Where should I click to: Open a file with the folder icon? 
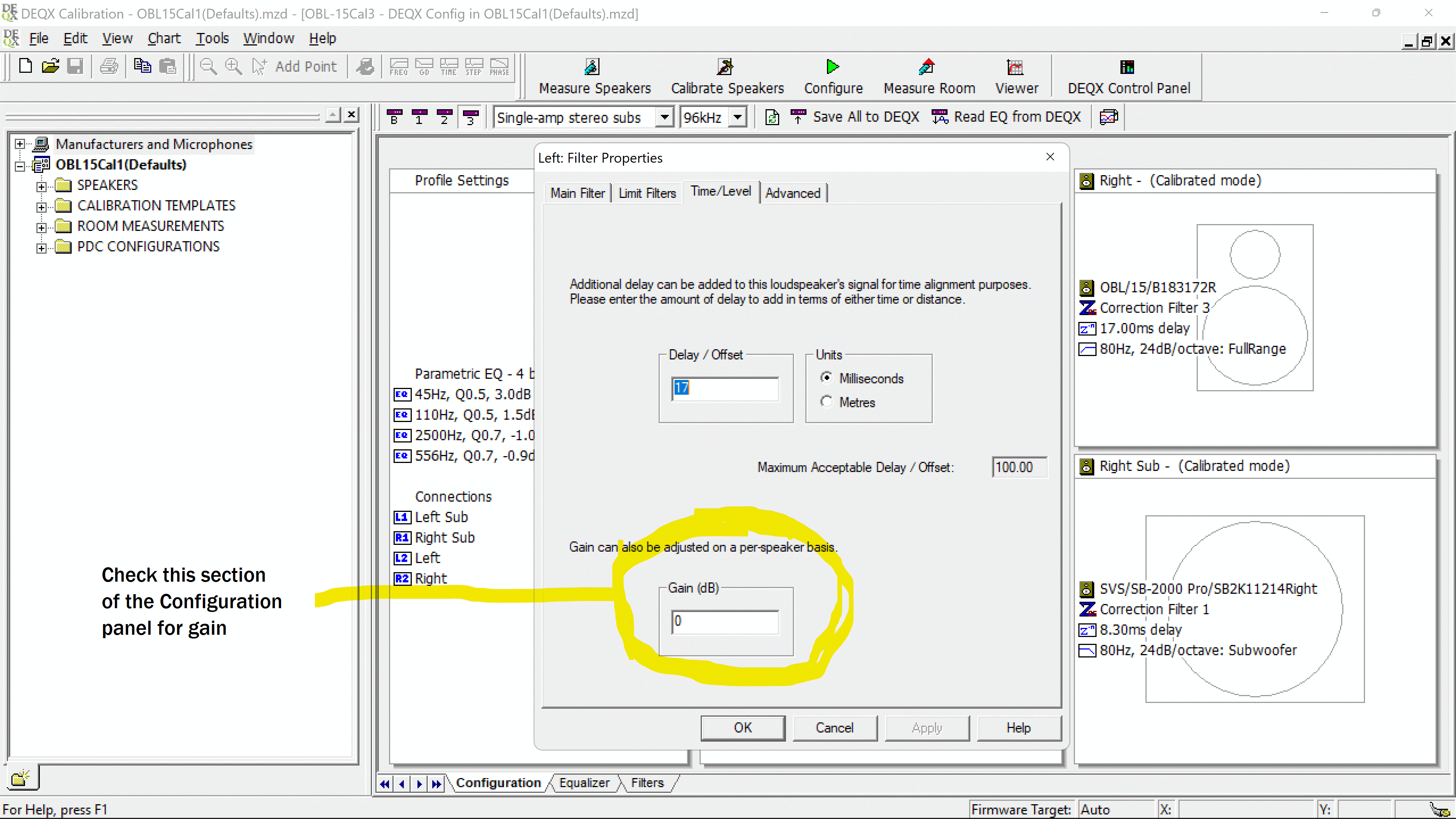pyautogui.click(x=50, y=67)
